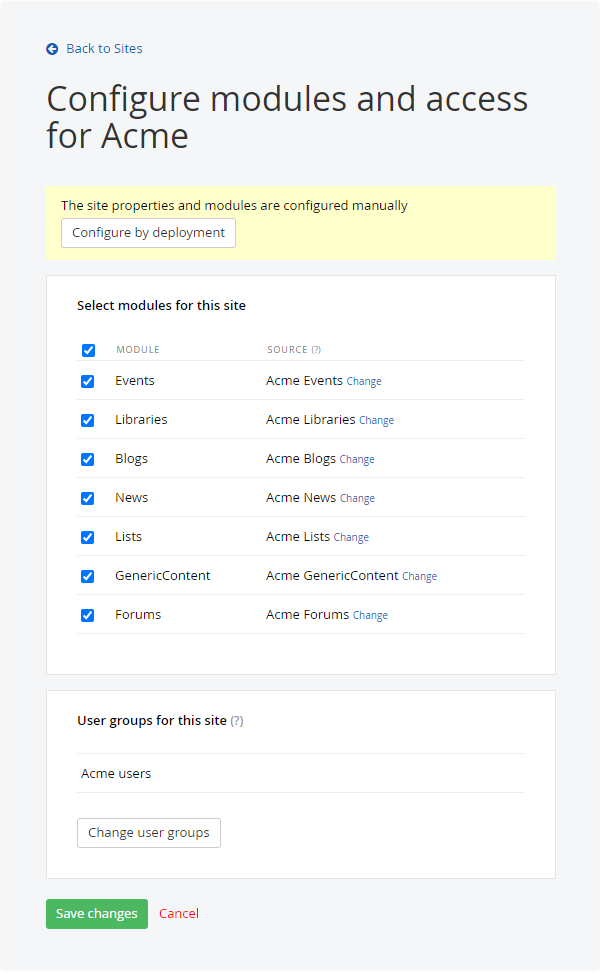Change the source for Acme Libraries

pyautogui.click(x=376, y=421)
